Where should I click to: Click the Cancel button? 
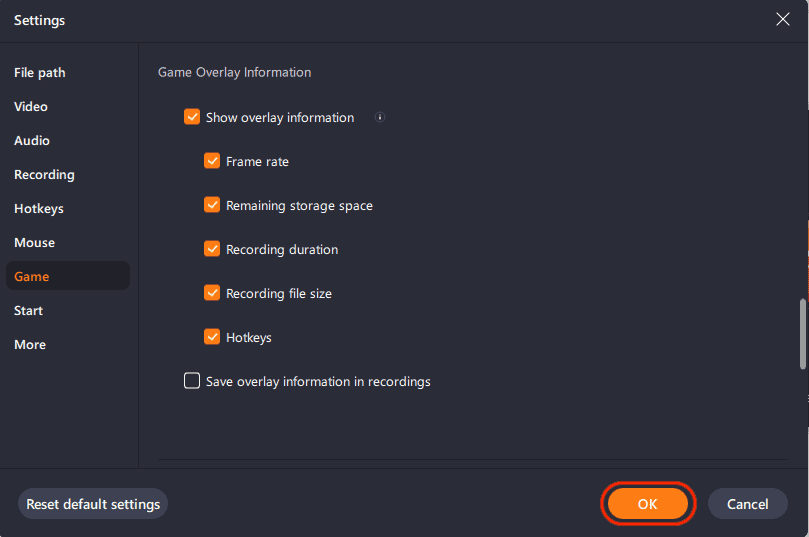point(747,504)
